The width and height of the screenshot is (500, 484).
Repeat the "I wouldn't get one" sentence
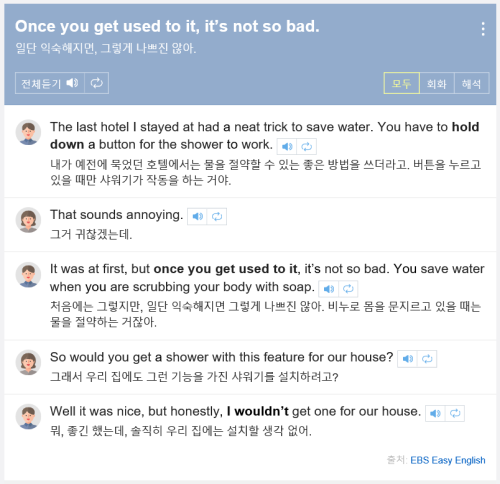455,414
